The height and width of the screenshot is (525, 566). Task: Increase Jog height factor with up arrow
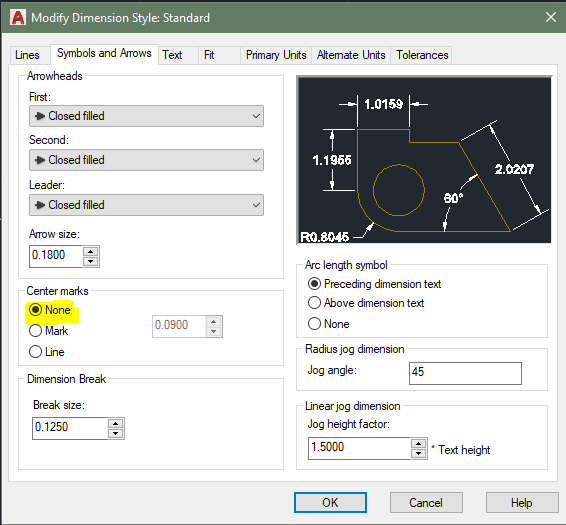coord(418,444)
